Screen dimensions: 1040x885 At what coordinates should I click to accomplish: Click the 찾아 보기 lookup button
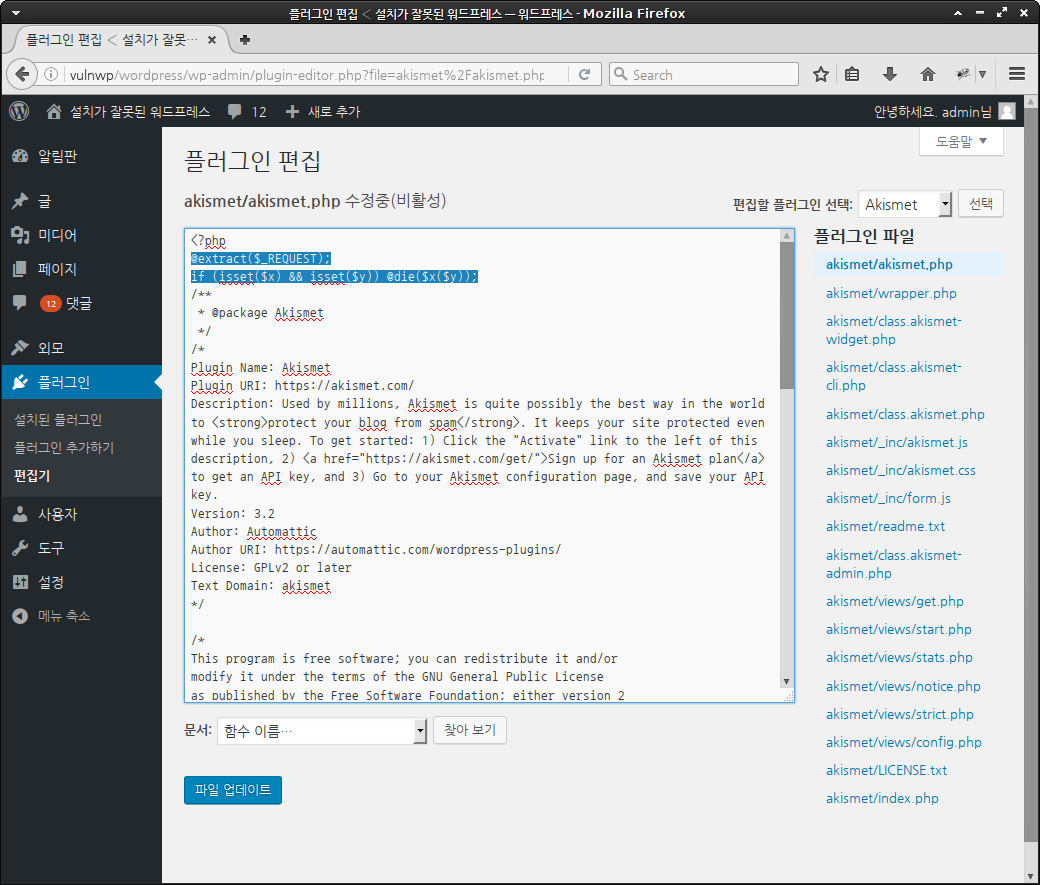pos(470,730)
